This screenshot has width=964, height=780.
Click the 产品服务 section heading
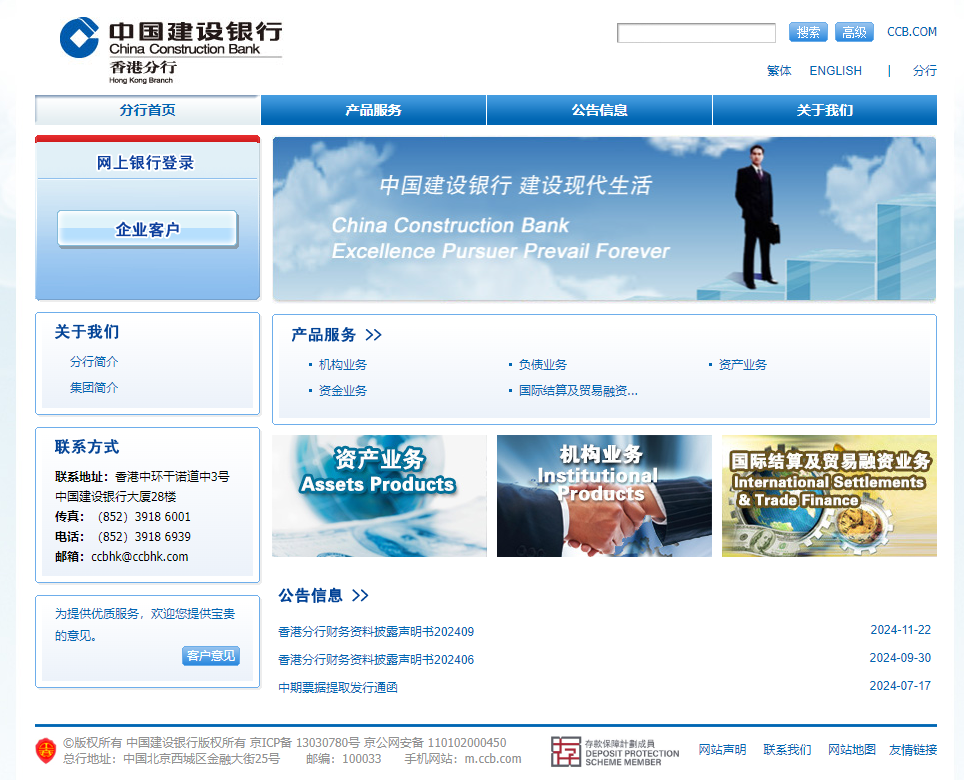(x=324, y=335)
